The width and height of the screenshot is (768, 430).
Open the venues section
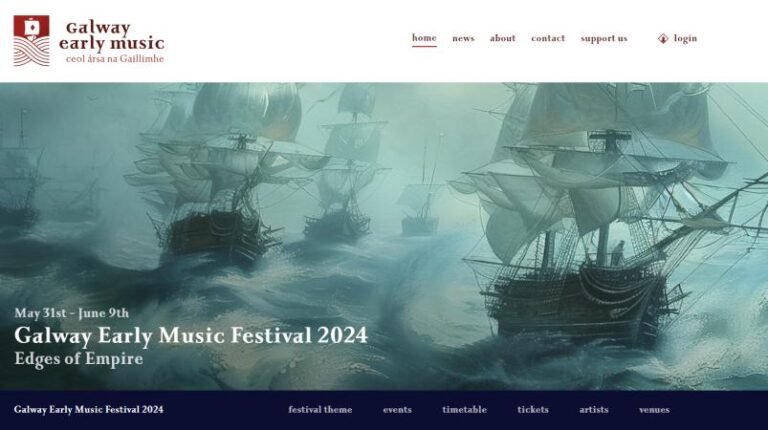point(654,409)
